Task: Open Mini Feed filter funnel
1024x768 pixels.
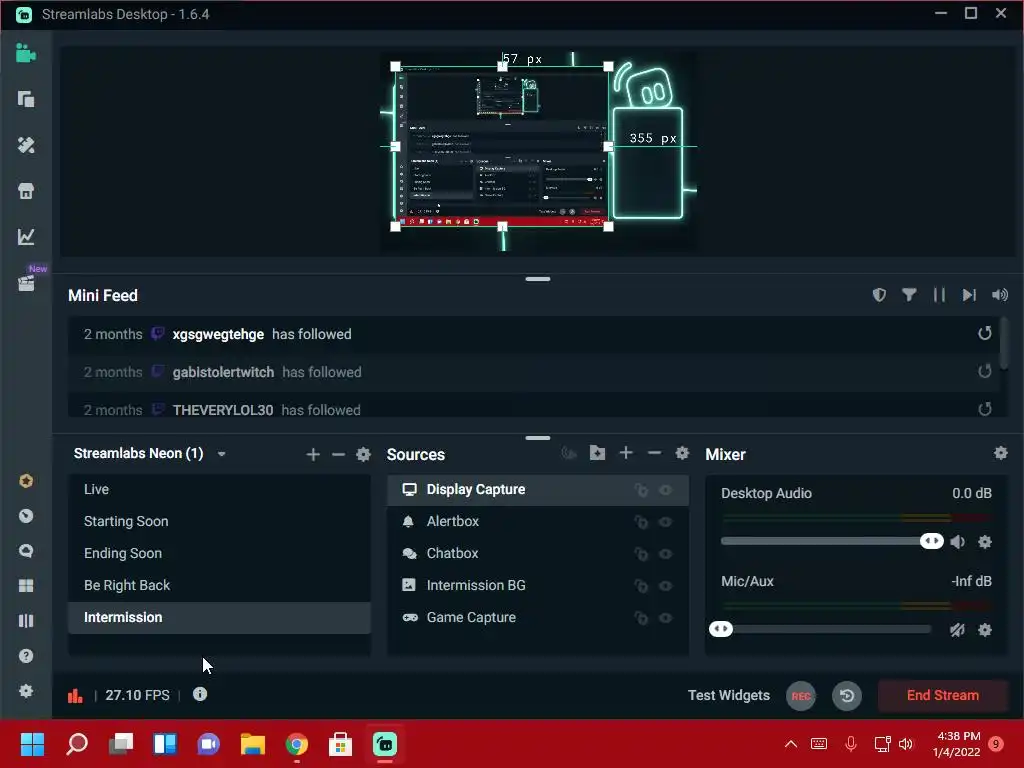Action: (909, 295)
